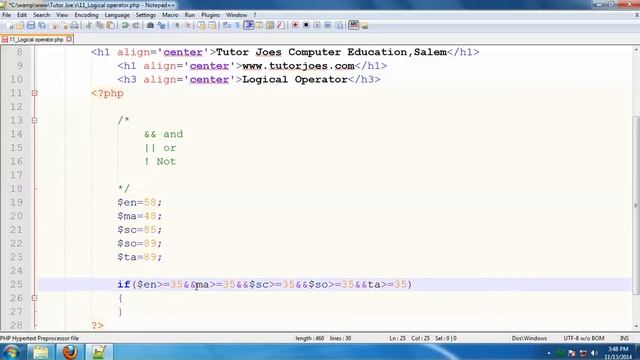The image size is (640, 360).
Task: Click on 'Logical Operator' text in line 10
Action: [x=295, y=79]
